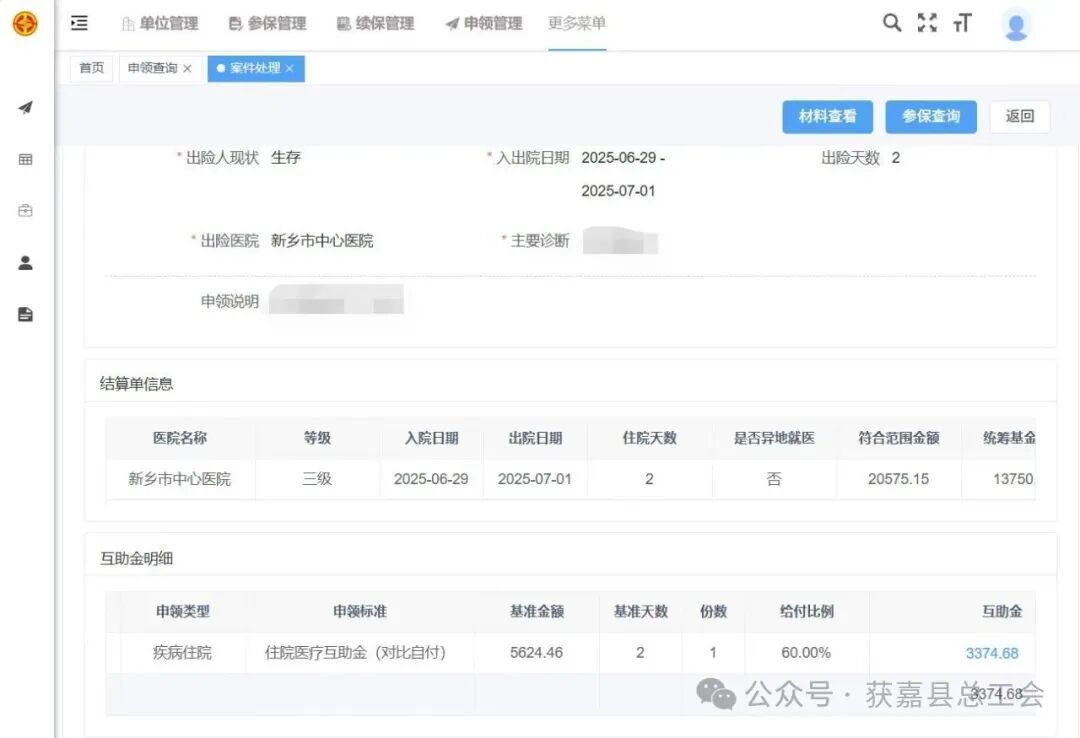Open search using the magnifier icon
The image size is (1080, 738).
[x=891, y=22]
